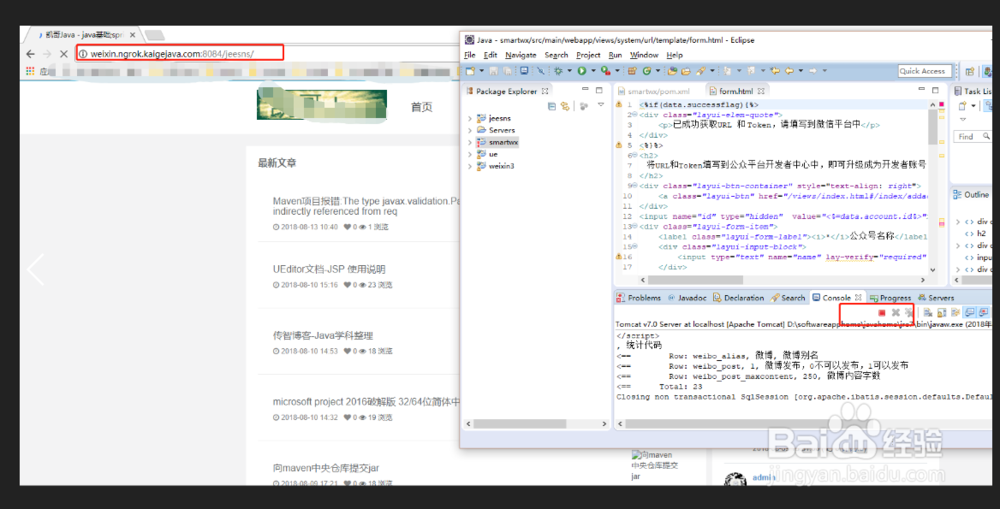Toggle Link with Editor in Package Explorer

point(565,107)
